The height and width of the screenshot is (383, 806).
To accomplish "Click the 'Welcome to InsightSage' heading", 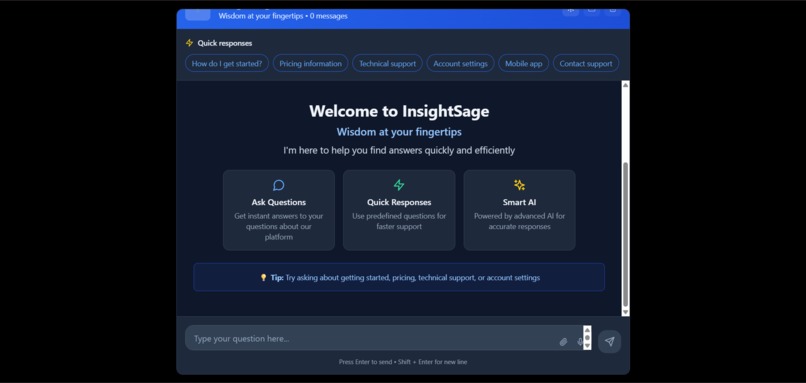I will 399,111.
